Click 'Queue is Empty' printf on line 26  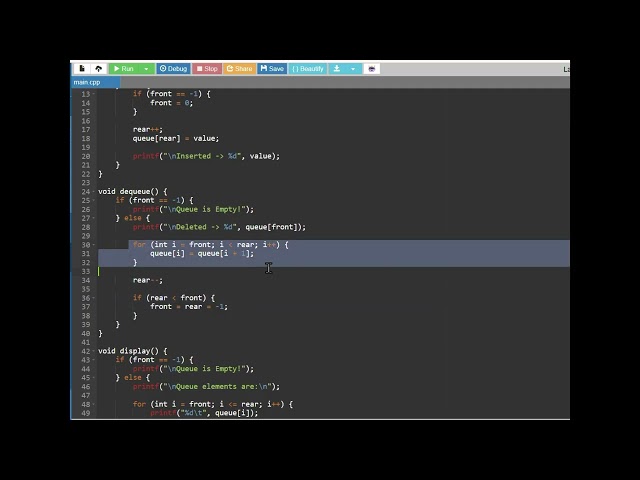coord(193,209)
